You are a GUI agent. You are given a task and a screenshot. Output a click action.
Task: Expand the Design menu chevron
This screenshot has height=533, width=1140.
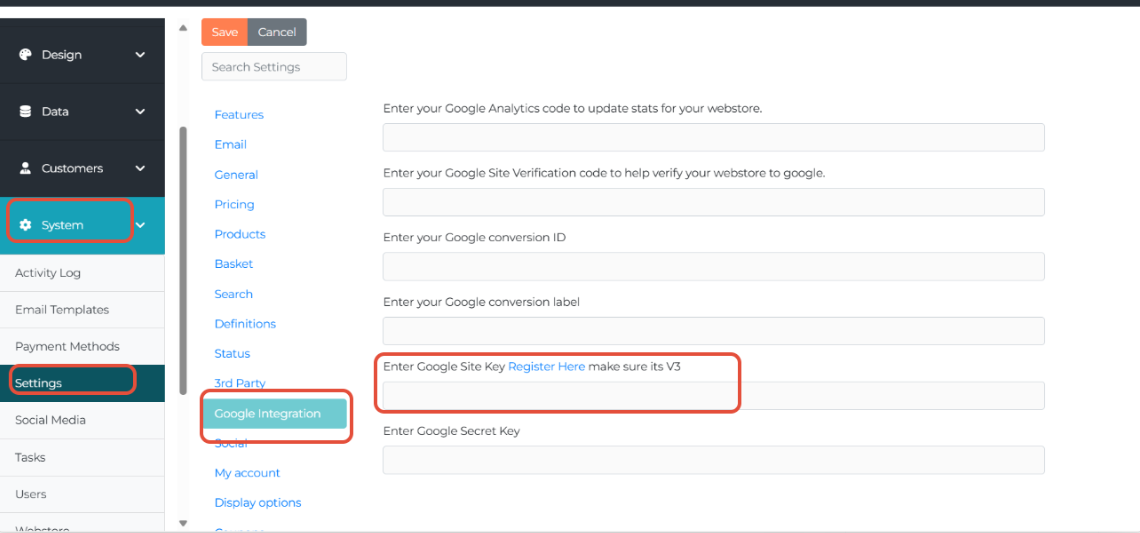[x=140, y=55]
